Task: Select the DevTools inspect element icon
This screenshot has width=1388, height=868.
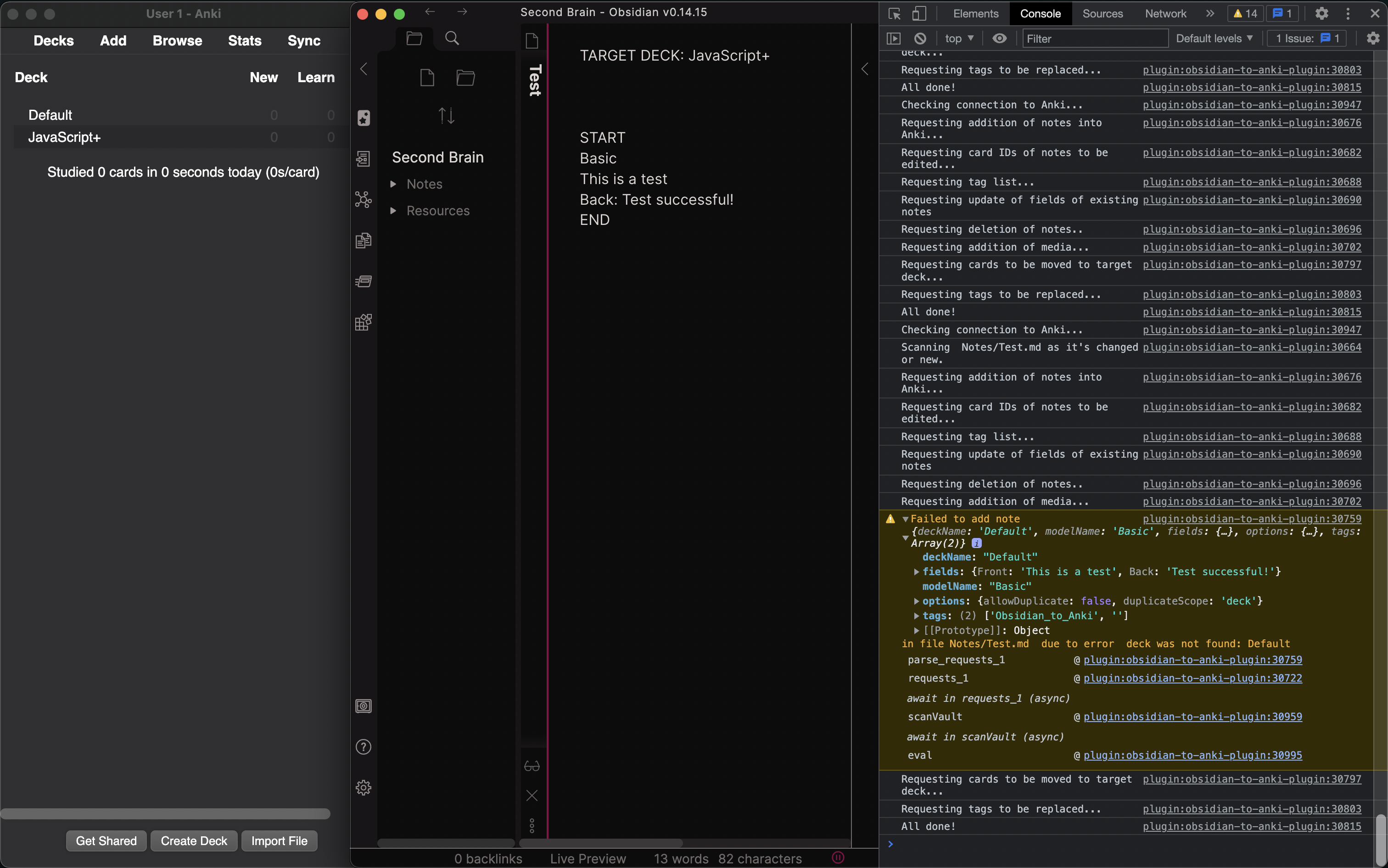Action: [894, 14]
